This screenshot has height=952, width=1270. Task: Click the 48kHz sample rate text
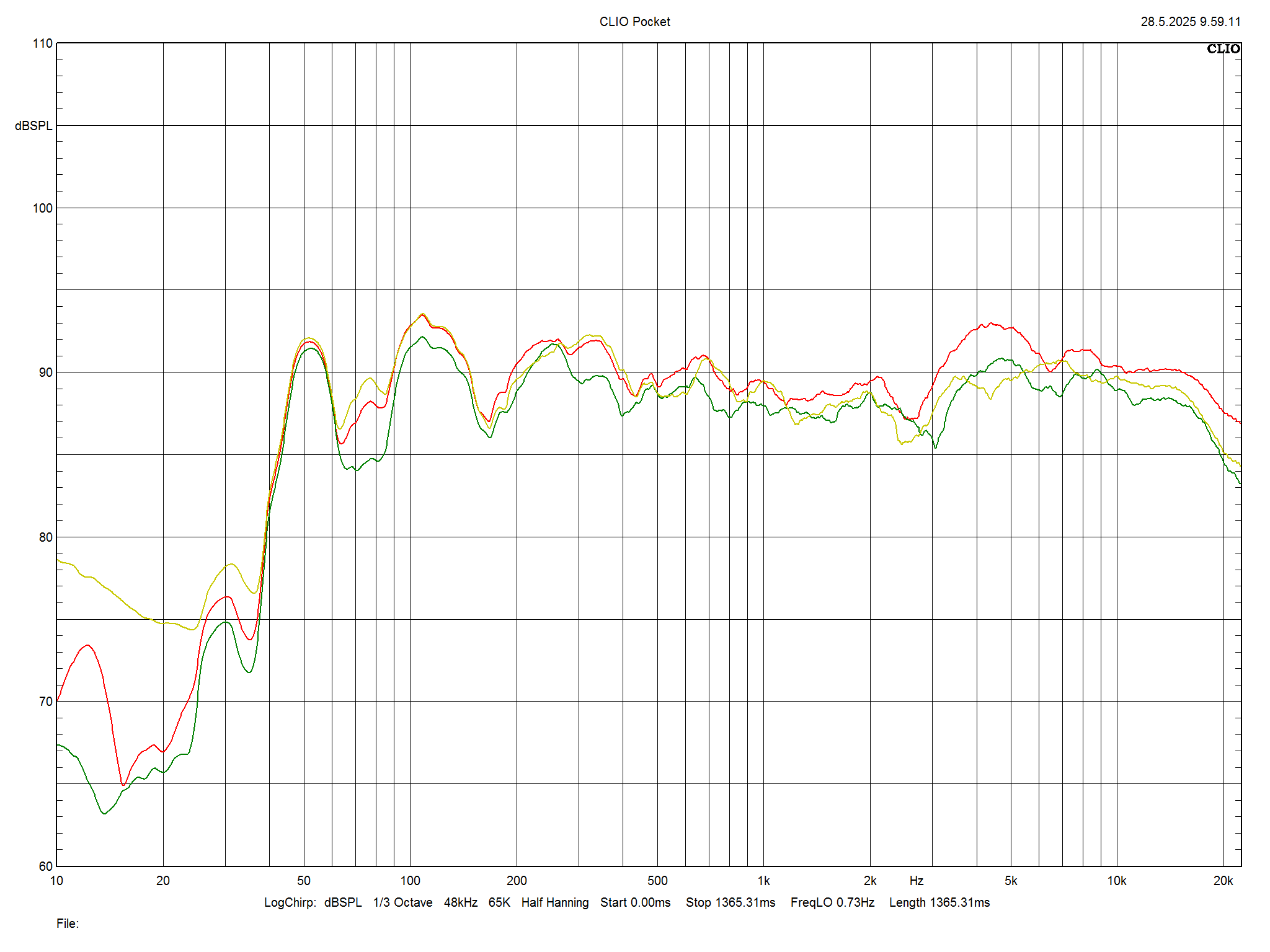pos(460,902)
